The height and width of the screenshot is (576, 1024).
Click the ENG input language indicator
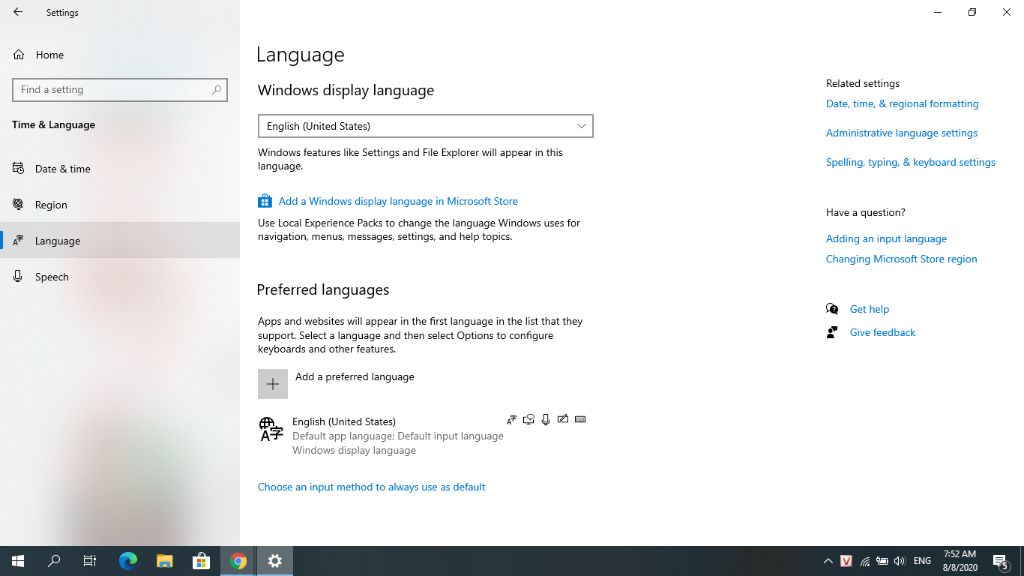pyautogui.click(x=922, y=561)
